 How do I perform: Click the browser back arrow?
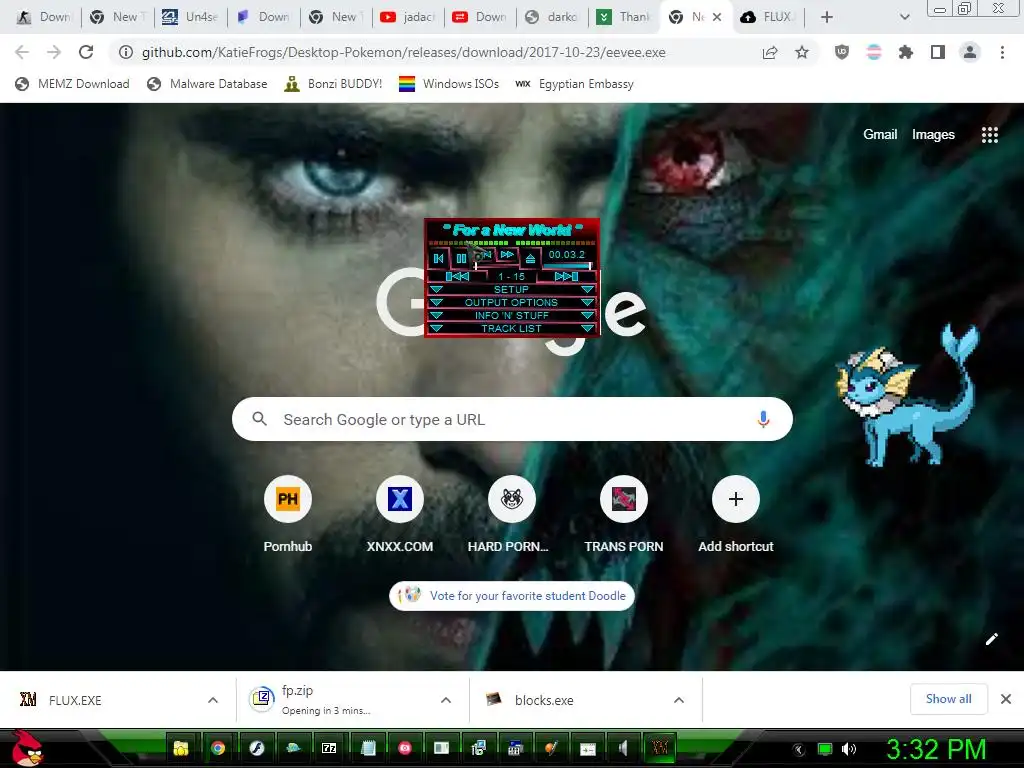pyautogui.click(x=22, y=52)
